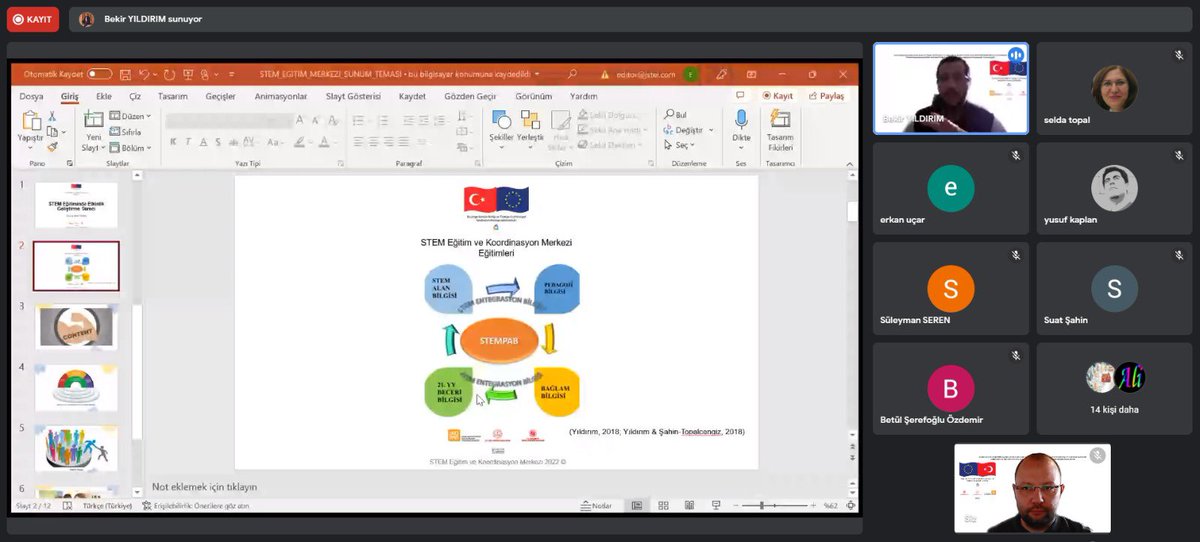Start slideshow from beginning quick access icon

point(187,74)
